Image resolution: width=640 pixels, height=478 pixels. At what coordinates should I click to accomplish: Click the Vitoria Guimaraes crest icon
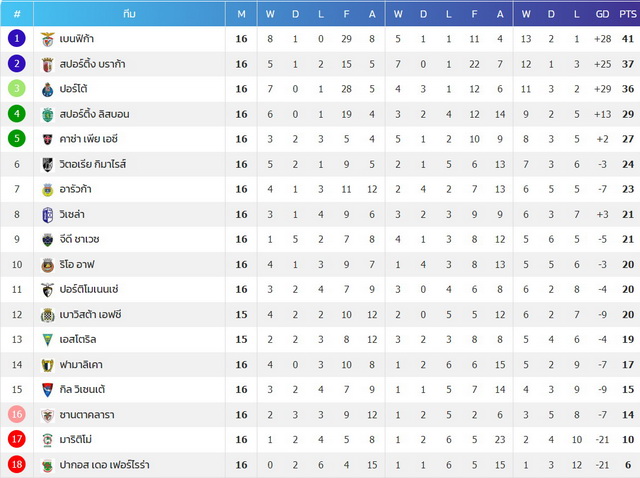click(x=48, y=165)
